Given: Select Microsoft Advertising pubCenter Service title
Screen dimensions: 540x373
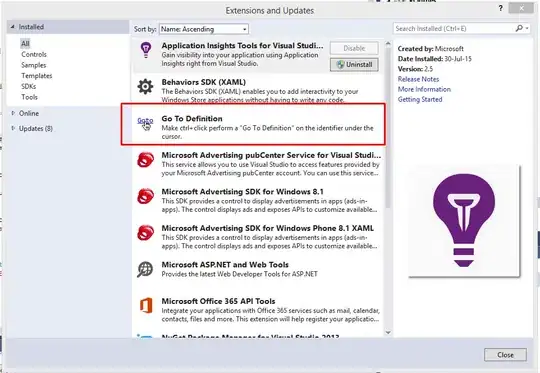Looking at the screenshot, I should coord(271,155).
